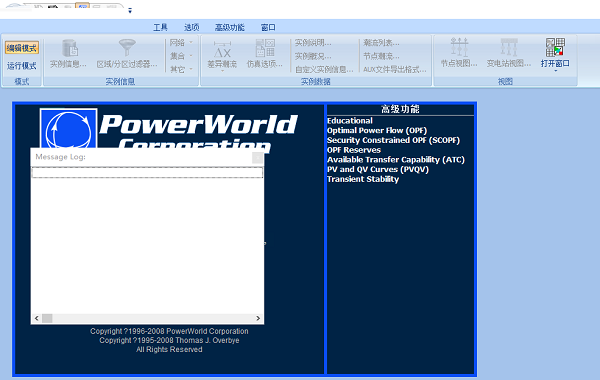Switch to Edit Mode (编辑模式)

[x=22, y=48]
